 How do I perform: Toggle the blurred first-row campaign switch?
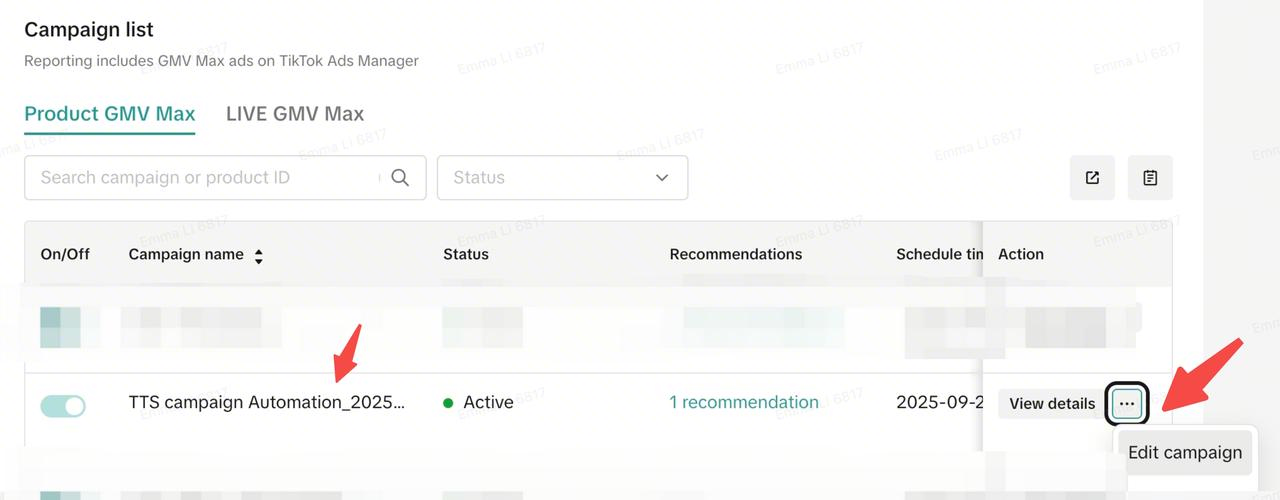tap(60, 327)
